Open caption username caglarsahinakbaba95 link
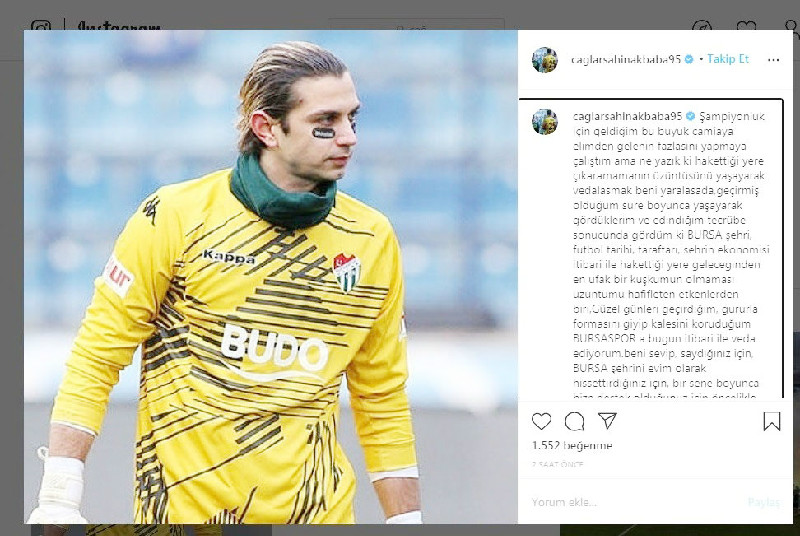Screen dimensions: 800x536 tap(628, 116)
